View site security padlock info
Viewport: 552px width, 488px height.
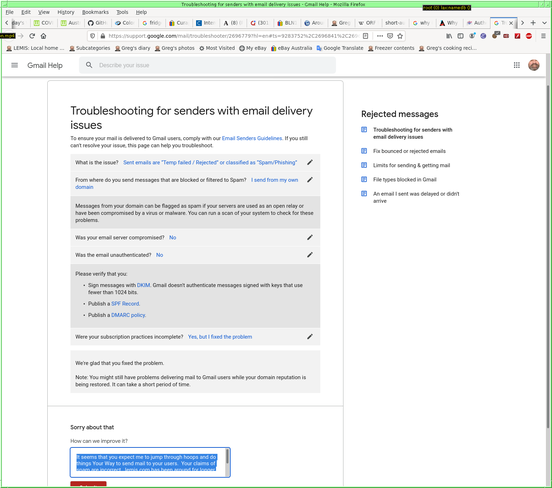(103, 36)
